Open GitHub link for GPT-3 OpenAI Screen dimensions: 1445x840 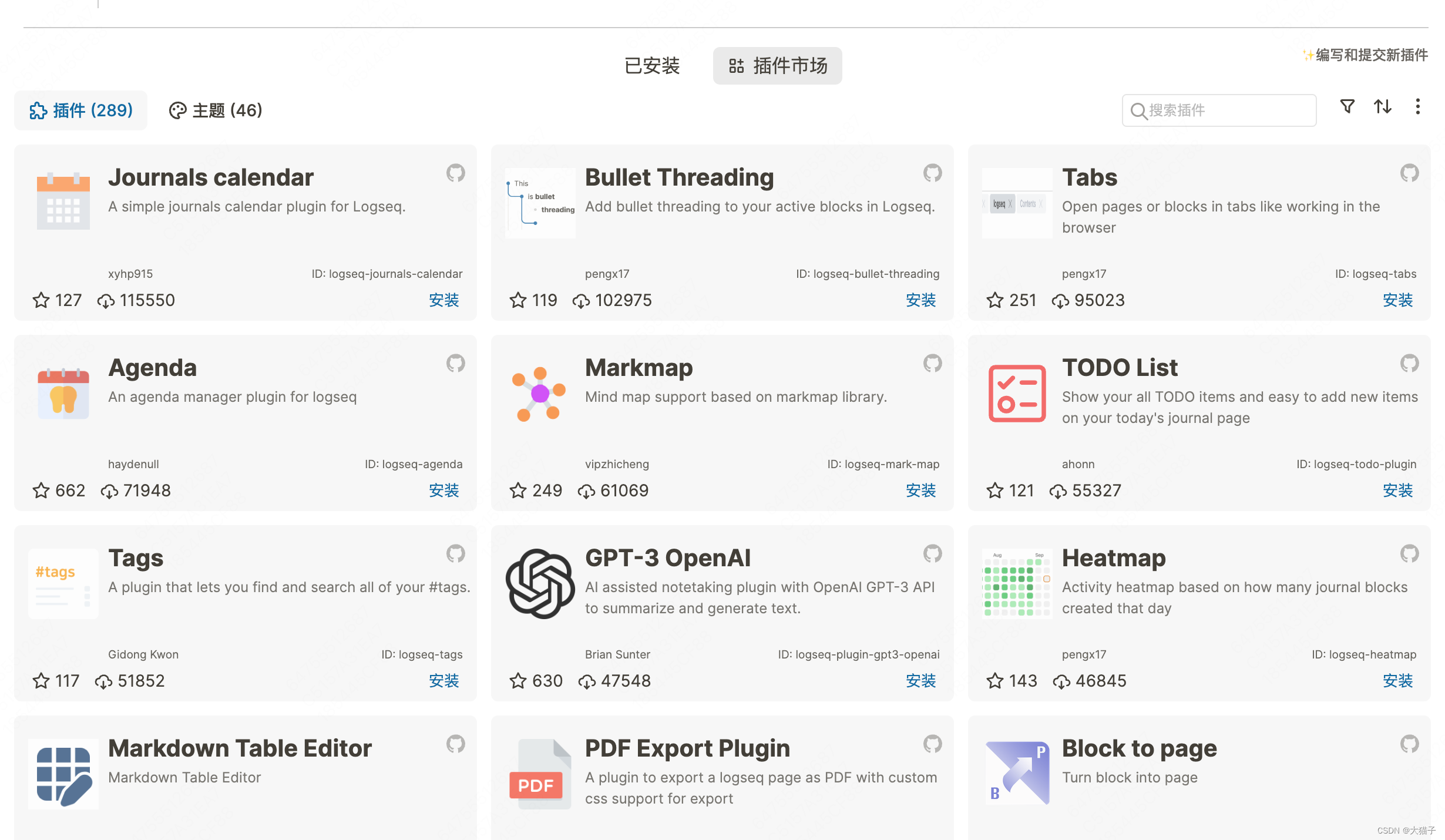[932, 553]
